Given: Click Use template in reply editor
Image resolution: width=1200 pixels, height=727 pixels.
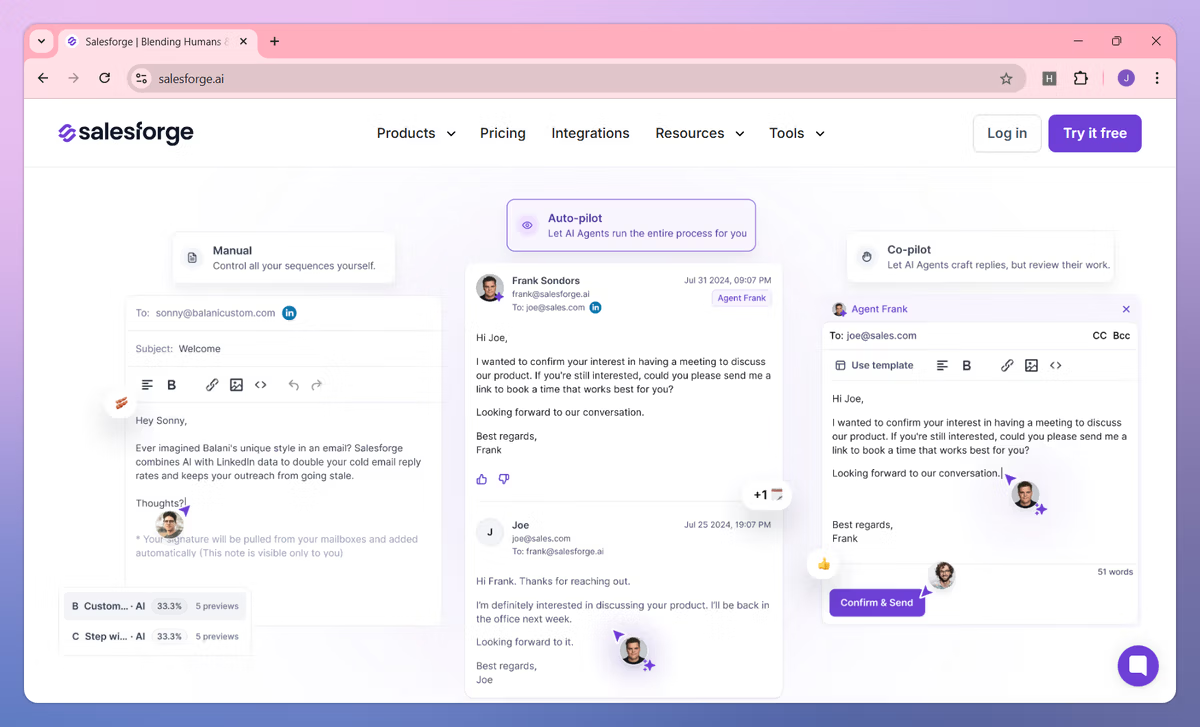Looking at the screenshot, I should click(874, 366).
